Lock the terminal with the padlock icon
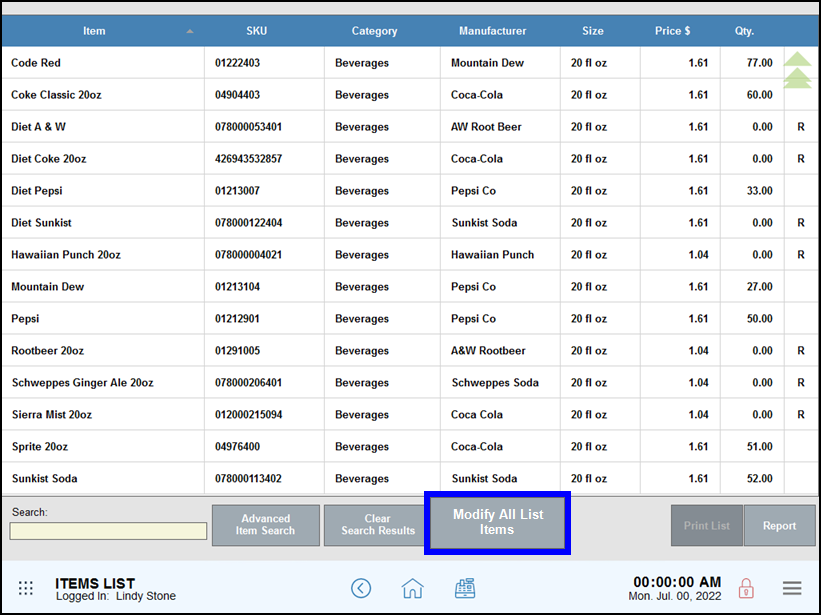The width and height of the screenshot is (821, 615). tap(746, 588)
